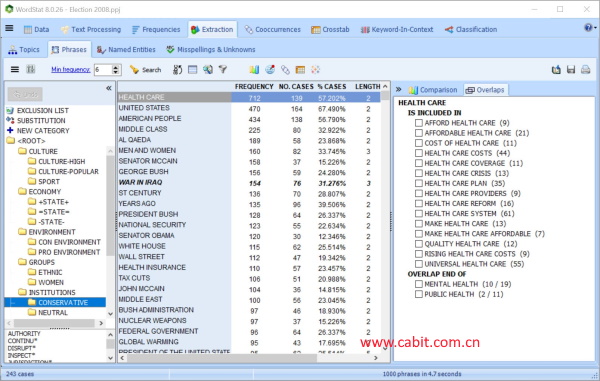Click the table view icon in phrases toolbar
Screen dimensions: 600x381
(192, 70)
